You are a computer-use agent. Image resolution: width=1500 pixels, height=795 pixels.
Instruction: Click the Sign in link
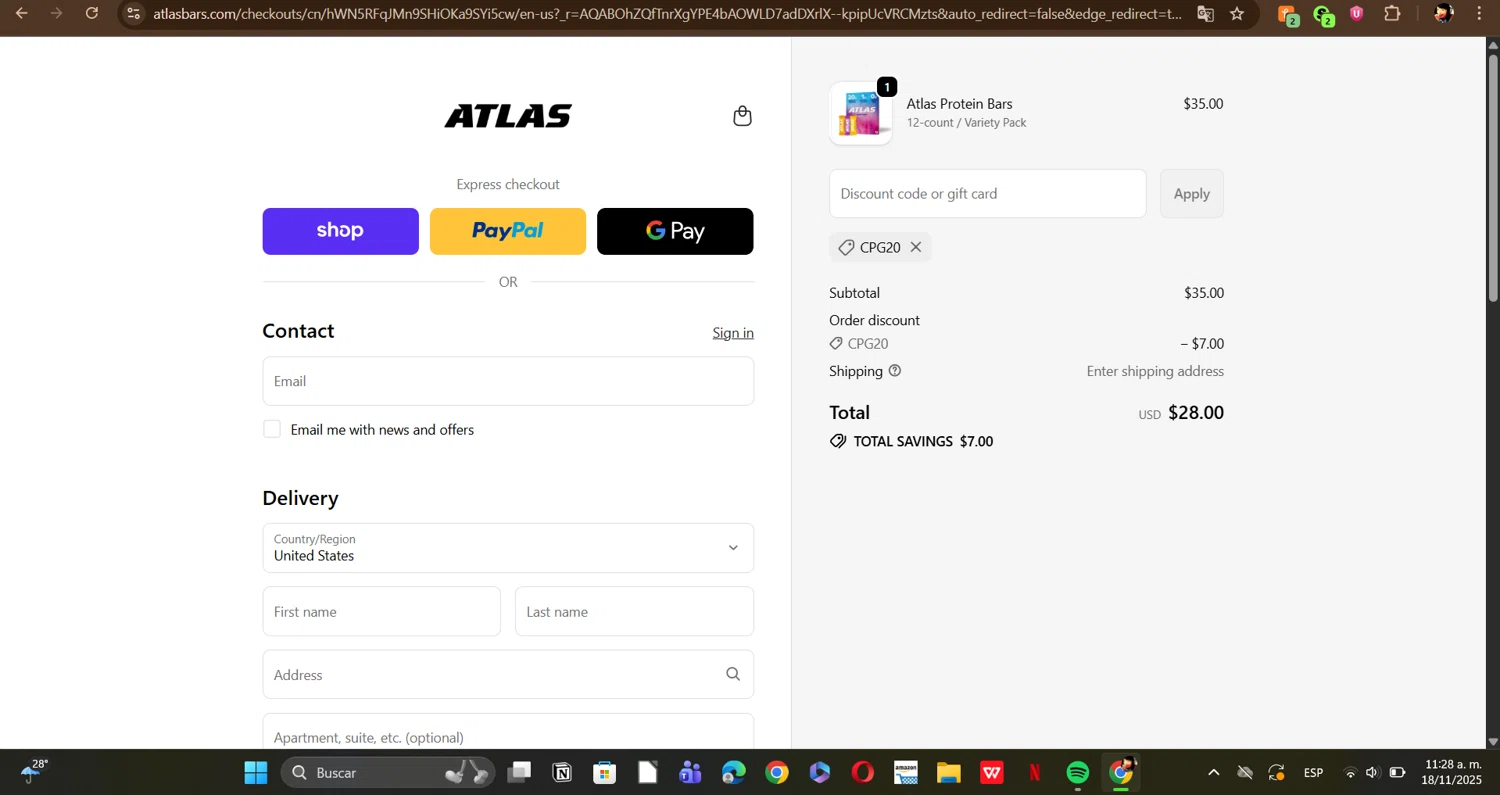pos(733,333)
